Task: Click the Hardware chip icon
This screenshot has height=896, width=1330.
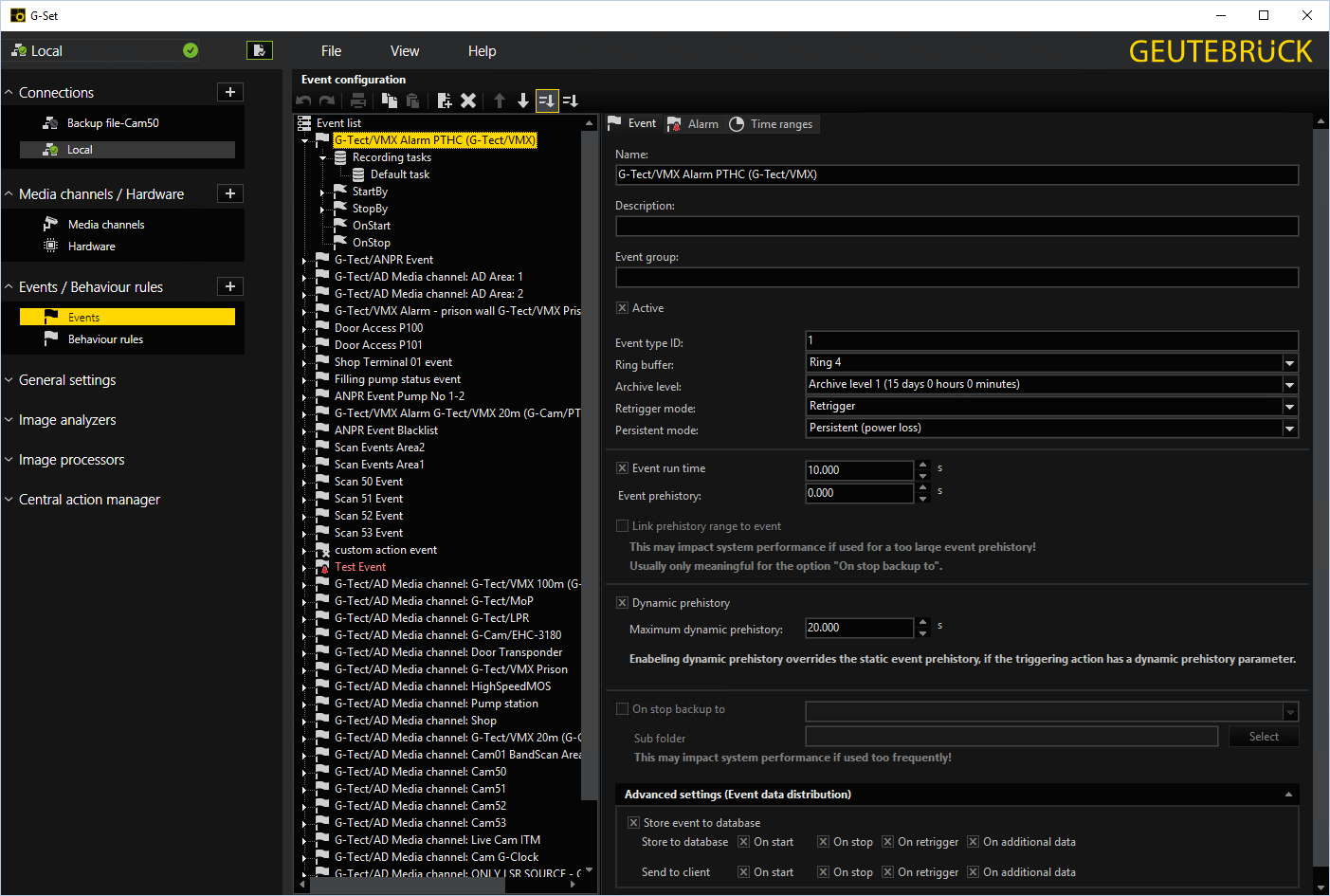Action: (x=51, y=247)
